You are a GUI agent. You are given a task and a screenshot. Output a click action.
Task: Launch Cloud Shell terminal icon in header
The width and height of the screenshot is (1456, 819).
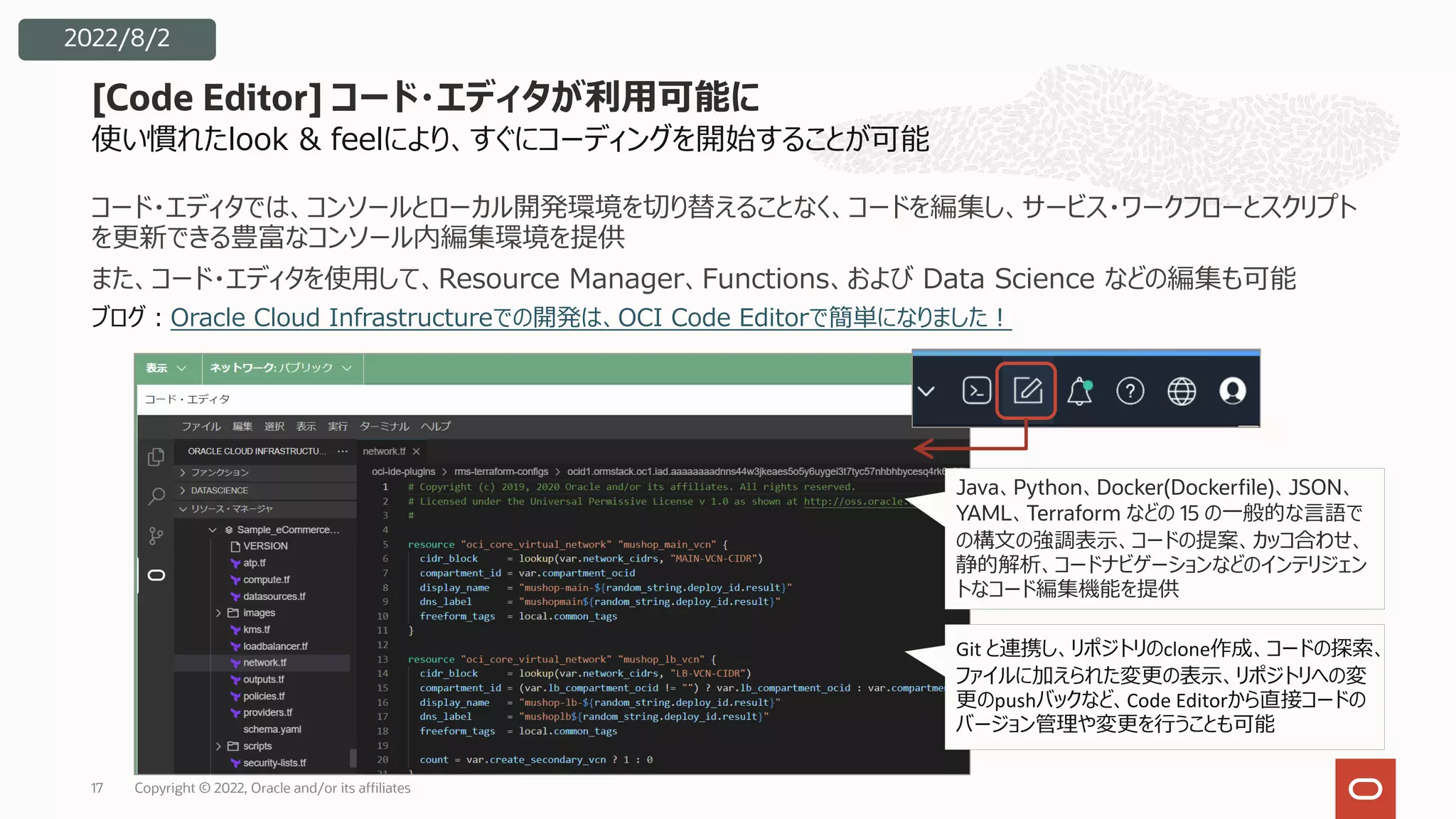point(976,390)
